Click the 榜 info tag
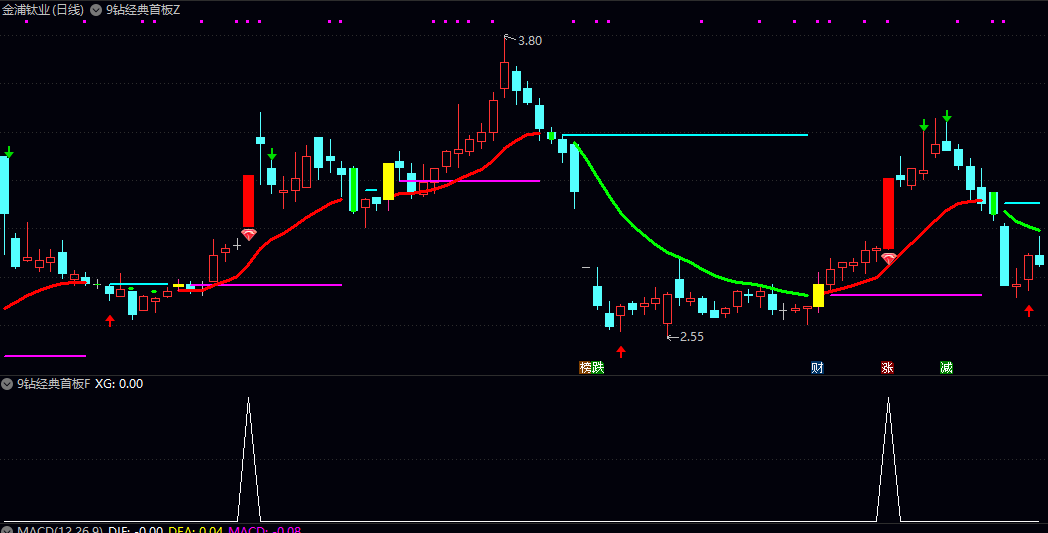This screenshot has height=533, width=1048. pos(585,367)
